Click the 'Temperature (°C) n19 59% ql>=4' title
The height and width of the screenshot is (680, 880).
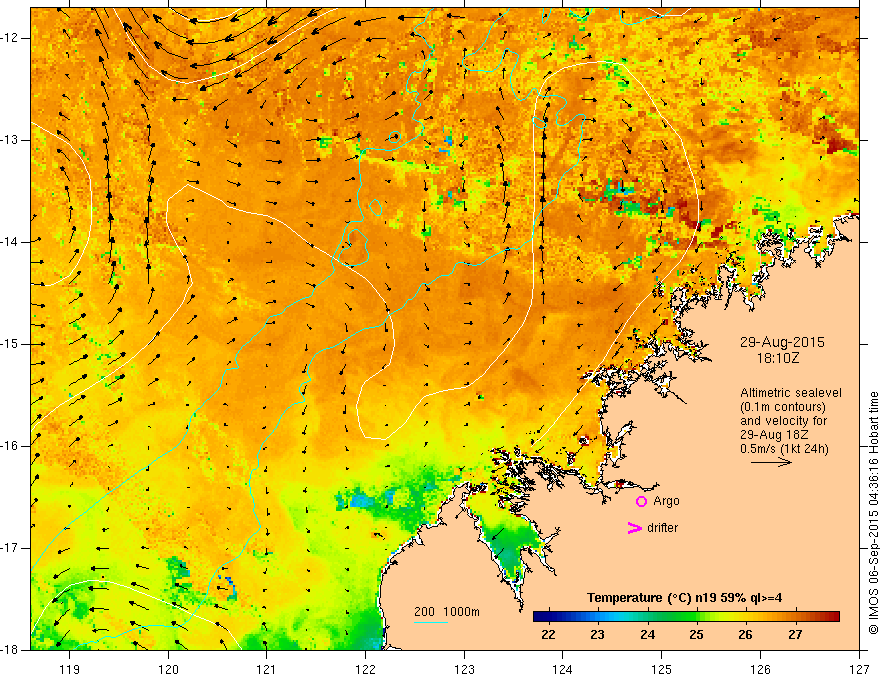[684, 598]
